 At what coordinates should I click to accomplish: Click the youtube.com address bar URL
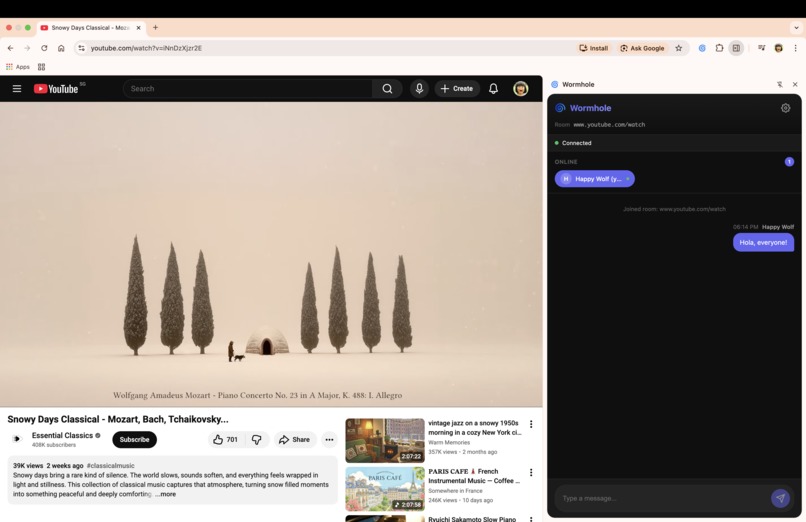(146, 48)
